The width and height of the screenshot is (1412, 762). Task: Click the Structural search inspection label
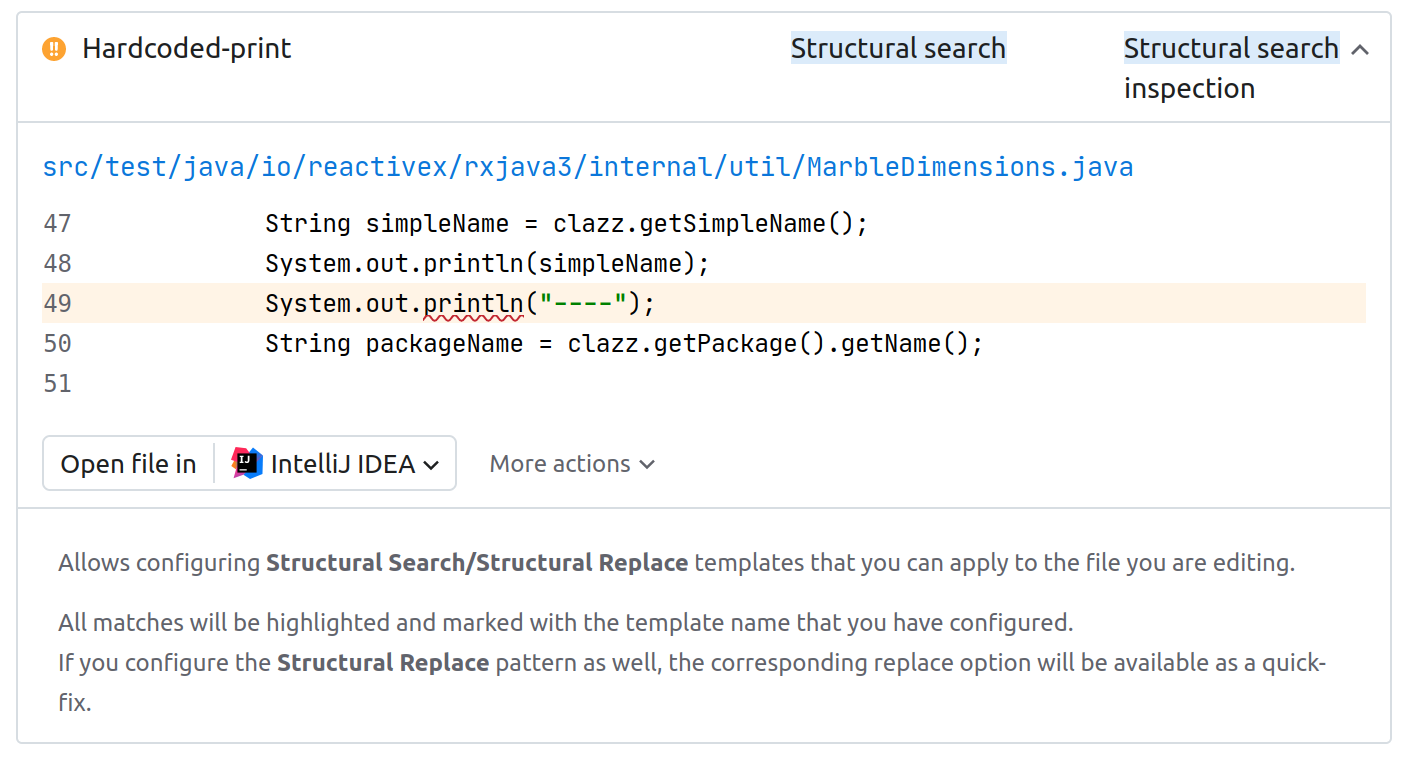pyautogui.click(x=1230, y=68)
